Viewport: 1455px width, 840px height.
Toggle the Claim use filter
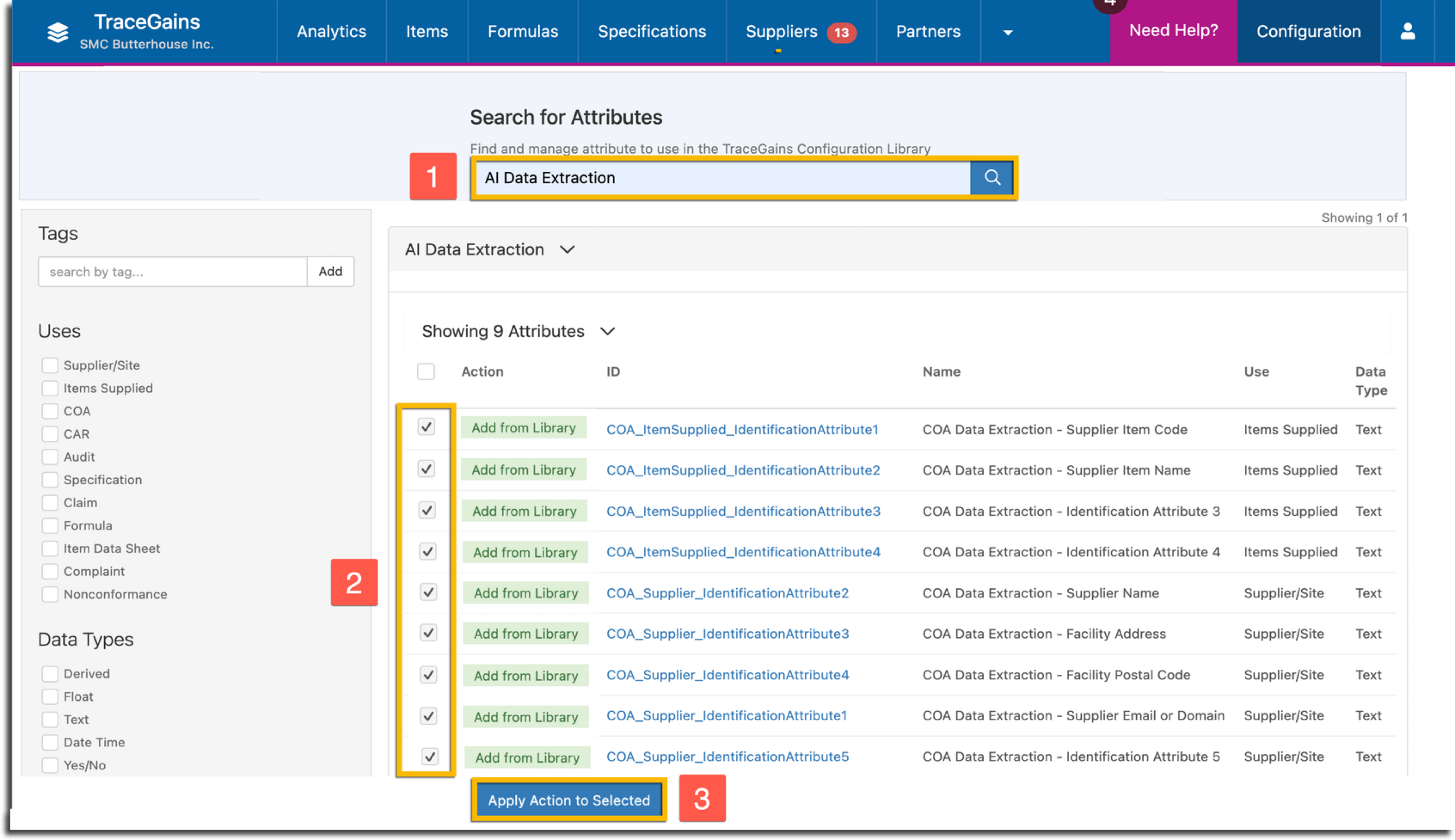coord(50,503)
